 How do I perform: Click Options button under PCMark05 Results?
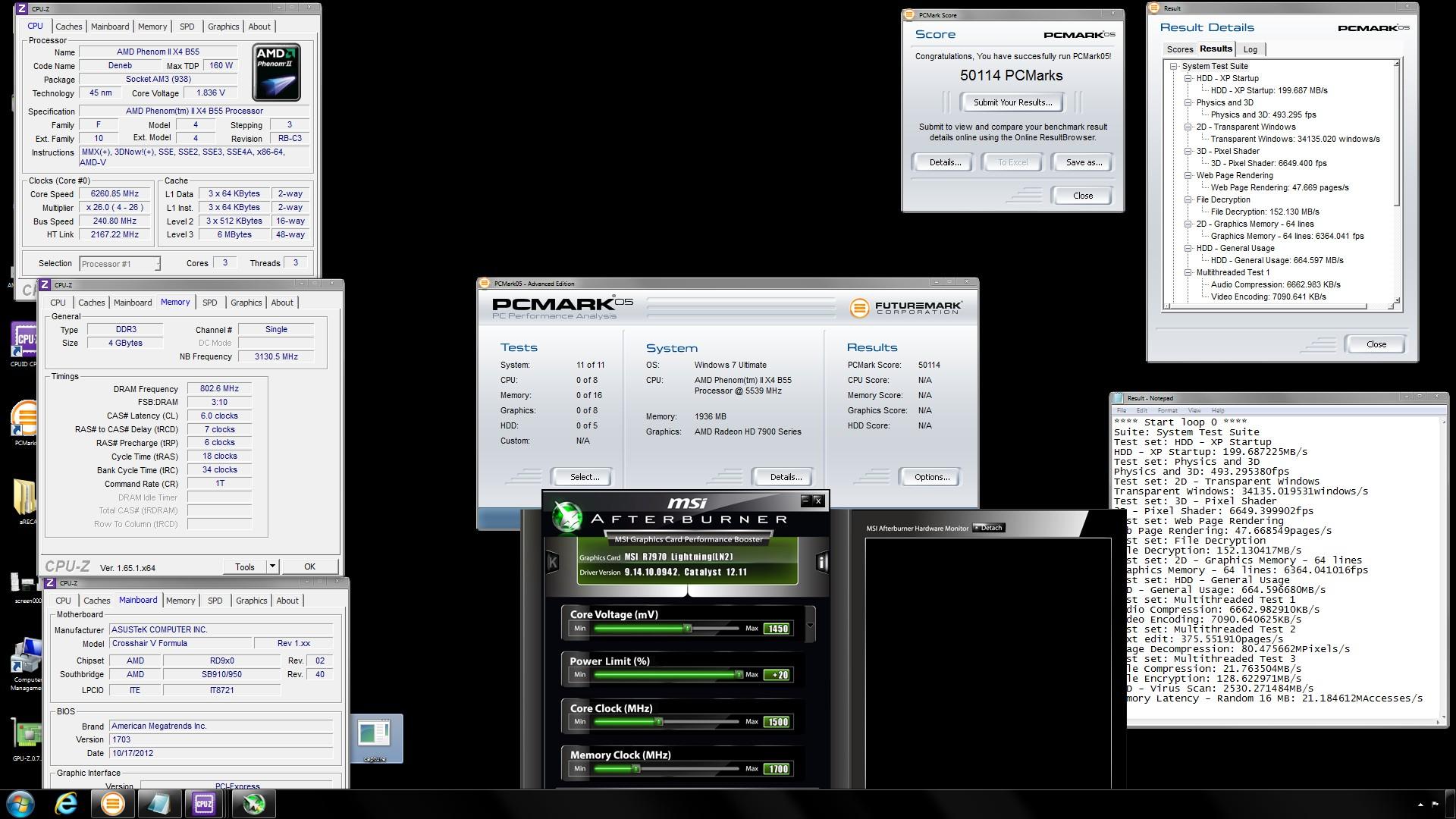tap(931, 477)
